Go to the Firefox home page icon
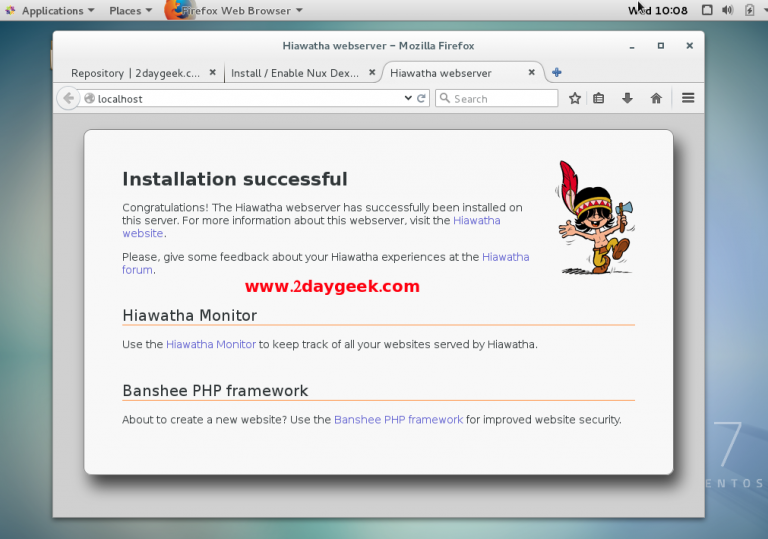This screenshot has height=539, width=768. point(656,98)
